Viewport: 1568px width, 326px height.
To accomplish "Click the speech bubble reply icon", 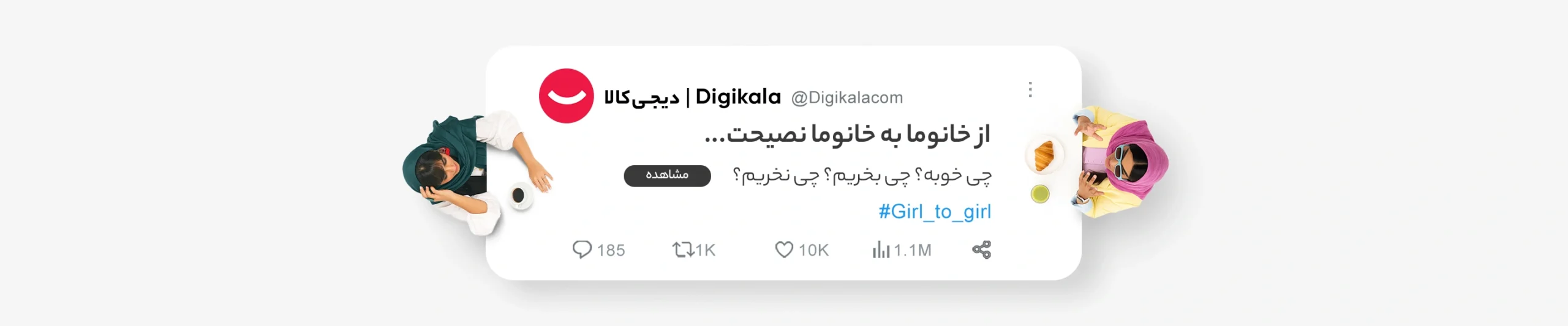I will pos(581,250).
